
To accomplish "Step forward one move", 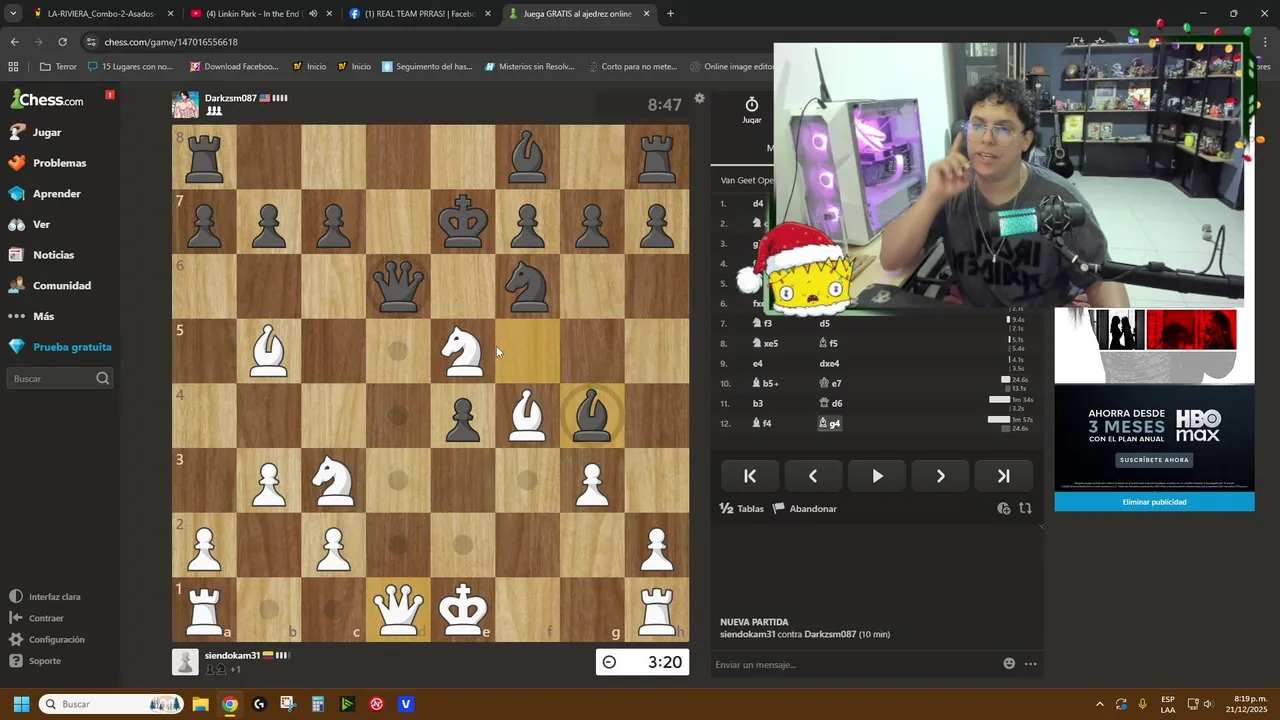I will (940, 476).
